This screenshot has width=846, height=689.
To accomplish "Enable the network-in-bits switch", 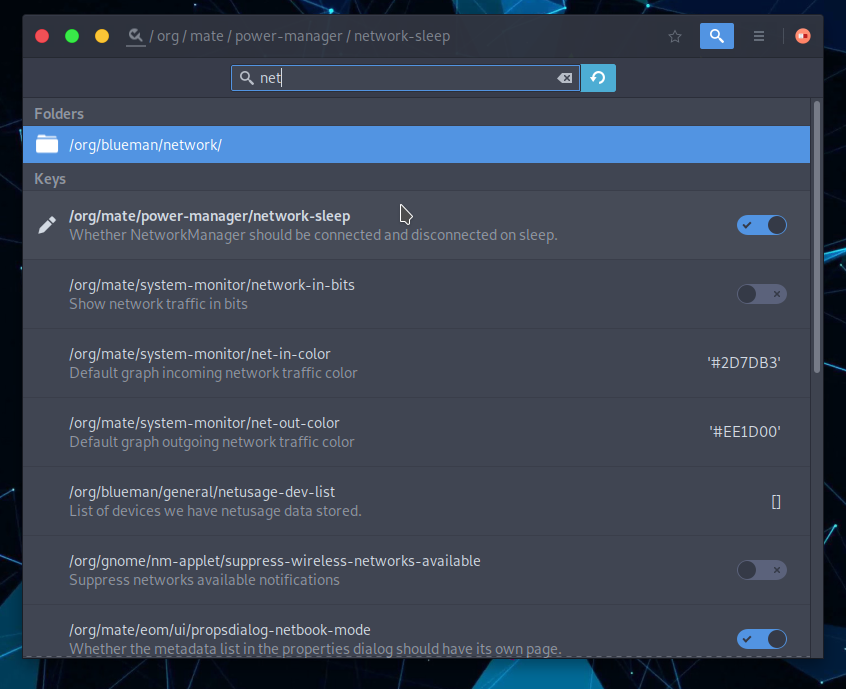I will point(762,294).
